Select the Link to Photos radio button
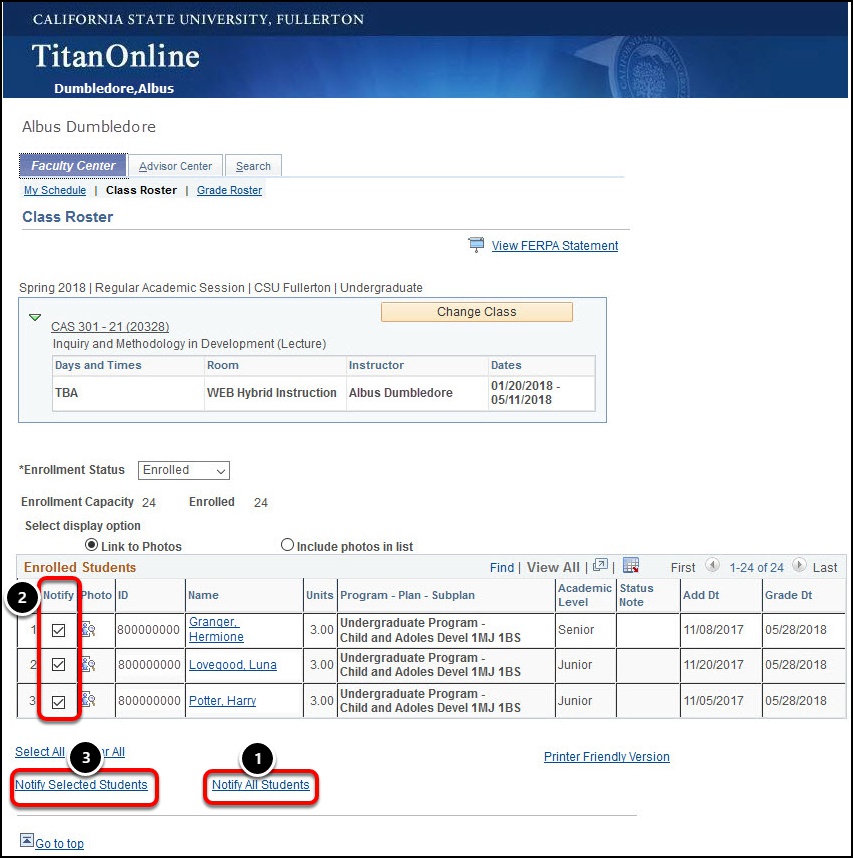Viewport: 853px width, 858px height. tap(91, 545)
